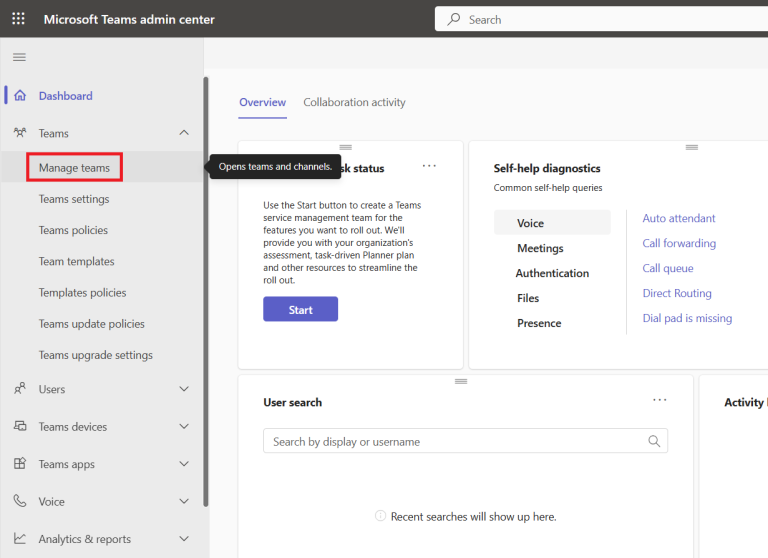The image size is (768, 558).
Task: Open the Auto attendant link
Action: 678,218
